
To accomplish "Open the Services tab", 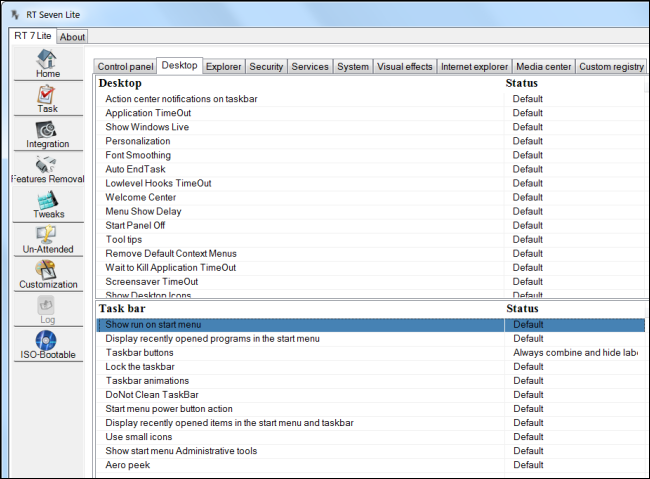I will [310, 66].
